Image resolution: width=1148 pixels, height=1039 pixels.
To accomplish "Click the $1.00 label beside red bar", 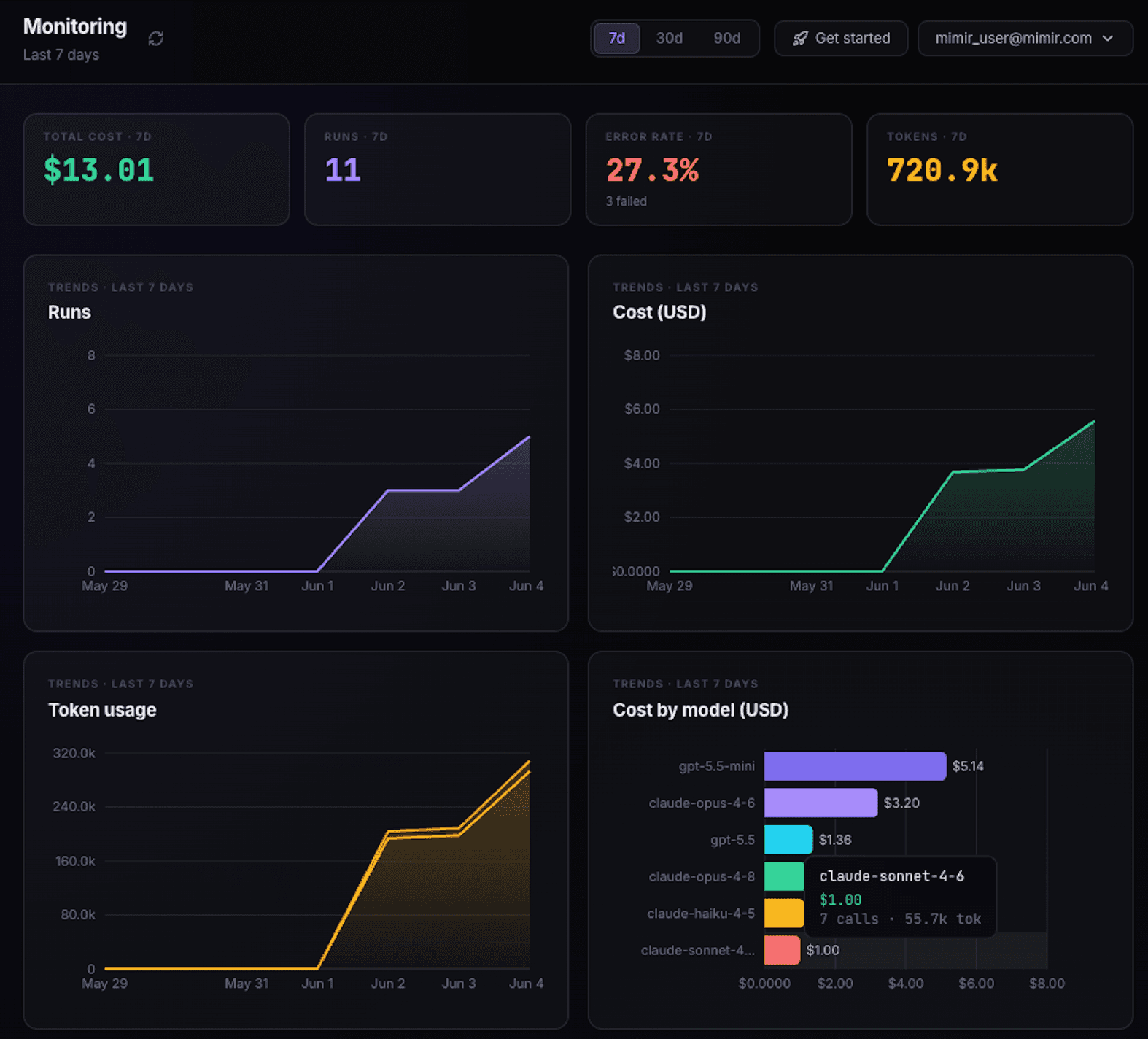I will click(823, 950).
